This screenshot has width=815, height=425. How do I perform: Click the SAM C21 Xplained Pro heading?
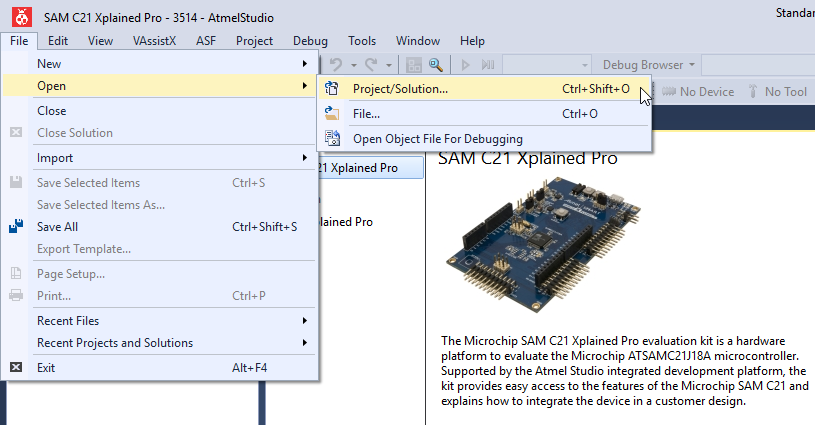click(528, 158)
